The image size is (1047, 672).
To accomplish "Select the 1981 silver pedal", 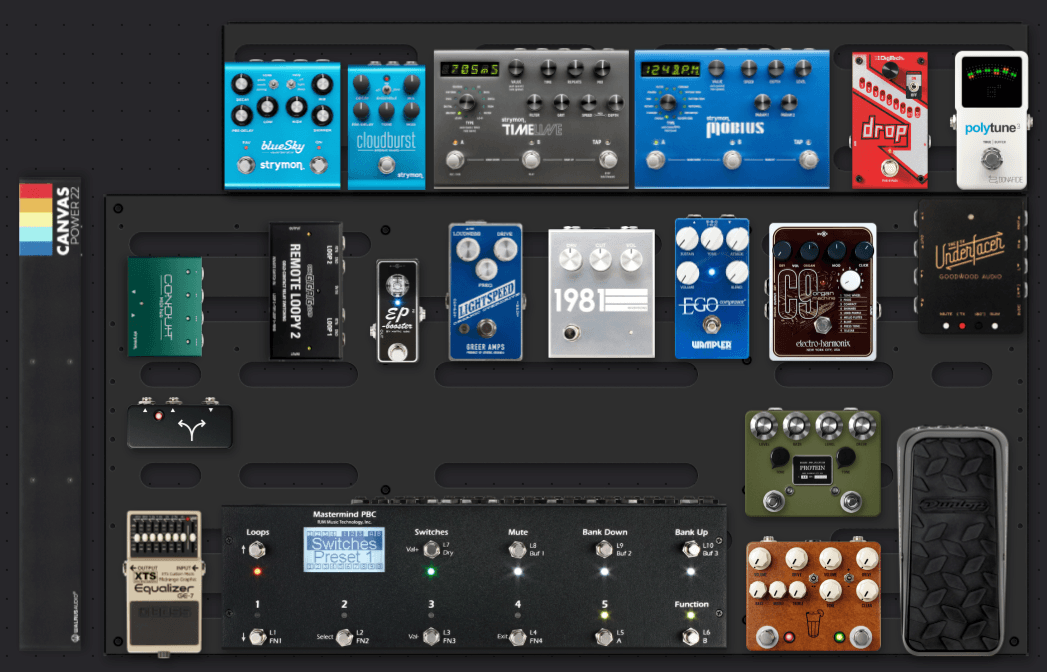I will (601, 293).
